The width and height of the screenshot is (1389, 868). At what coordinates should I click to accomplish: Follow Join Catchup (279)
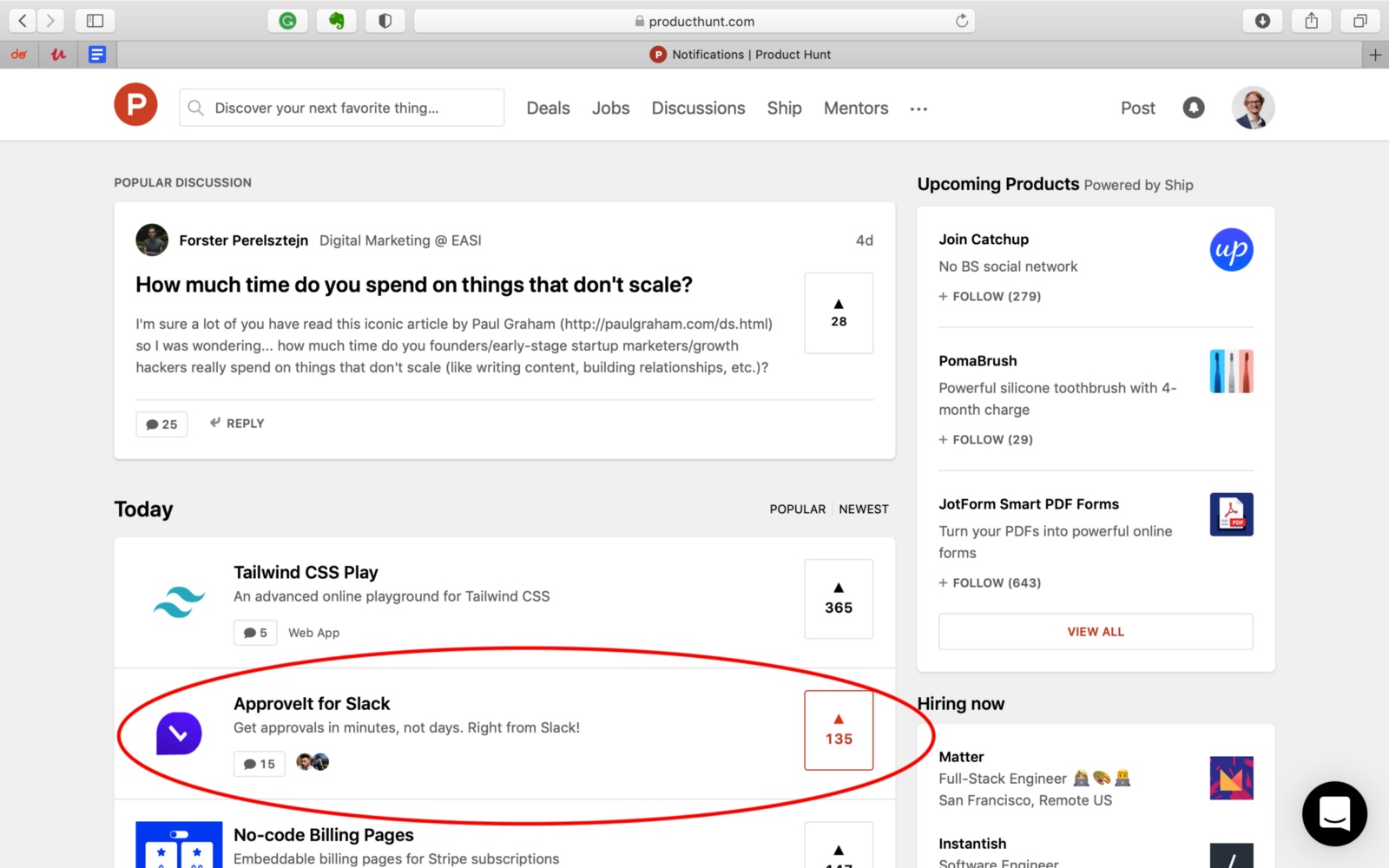(x=990, y=296)
